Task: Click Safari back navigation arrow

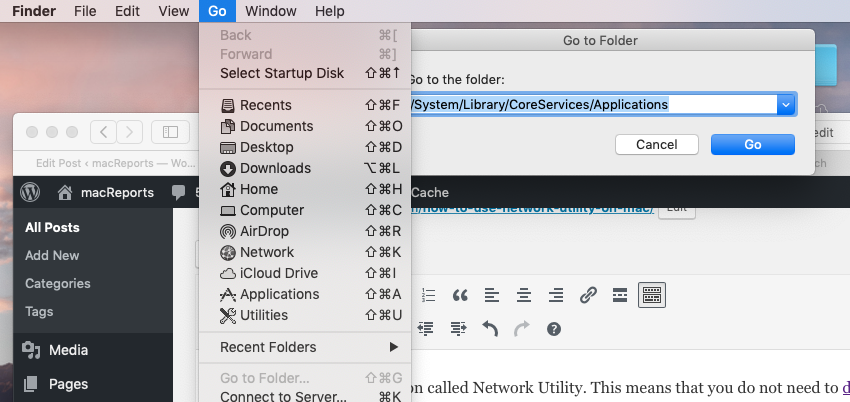Action: [x=104, y=132]
